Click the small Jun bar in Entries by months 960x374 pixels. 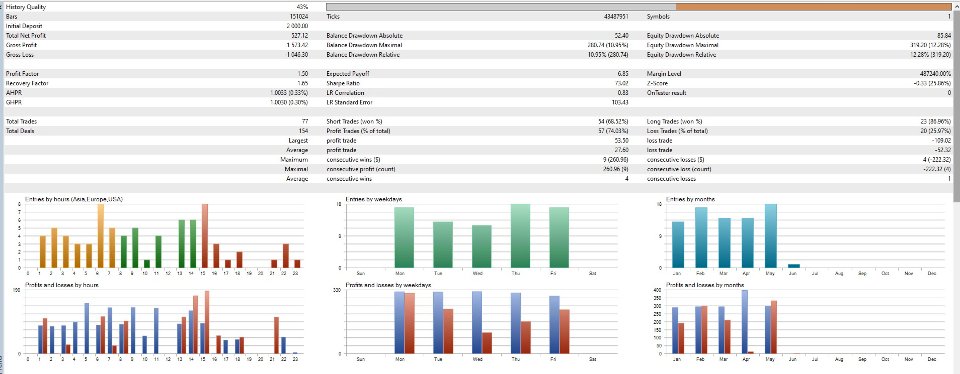[x=794, y=266]
